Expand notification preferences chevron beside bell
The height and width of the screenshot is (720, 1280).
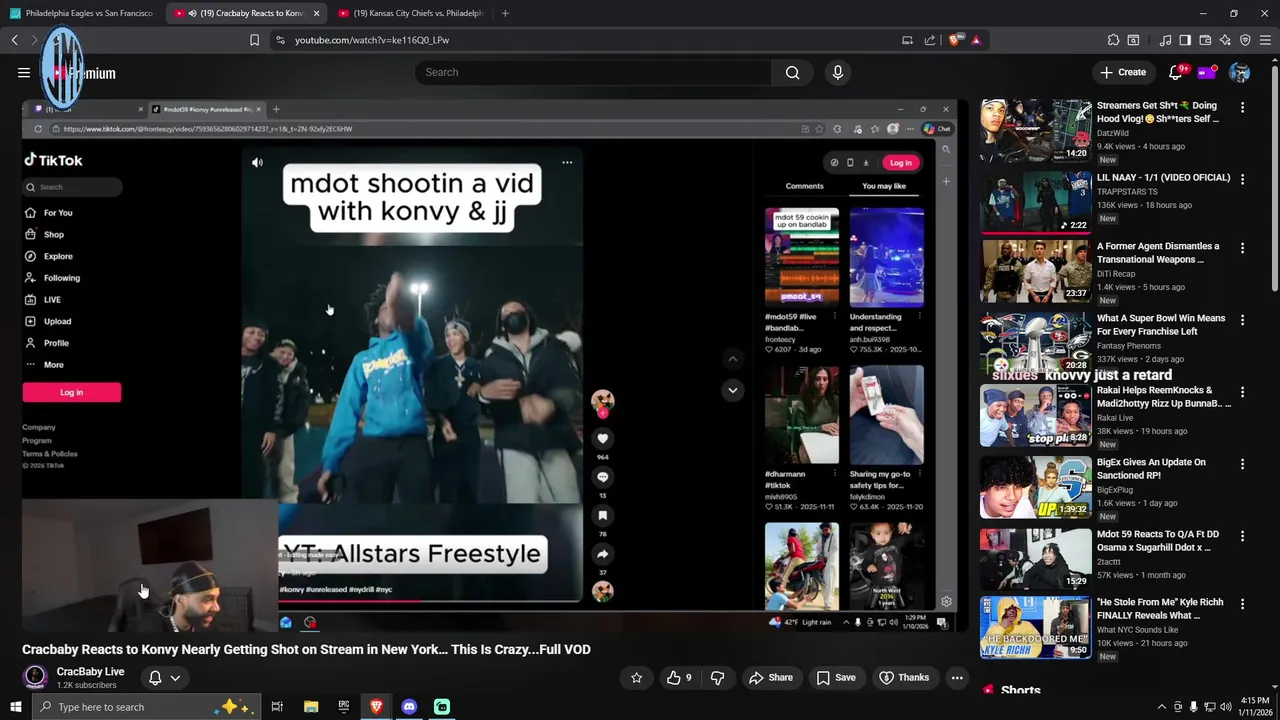click(175, 677)
